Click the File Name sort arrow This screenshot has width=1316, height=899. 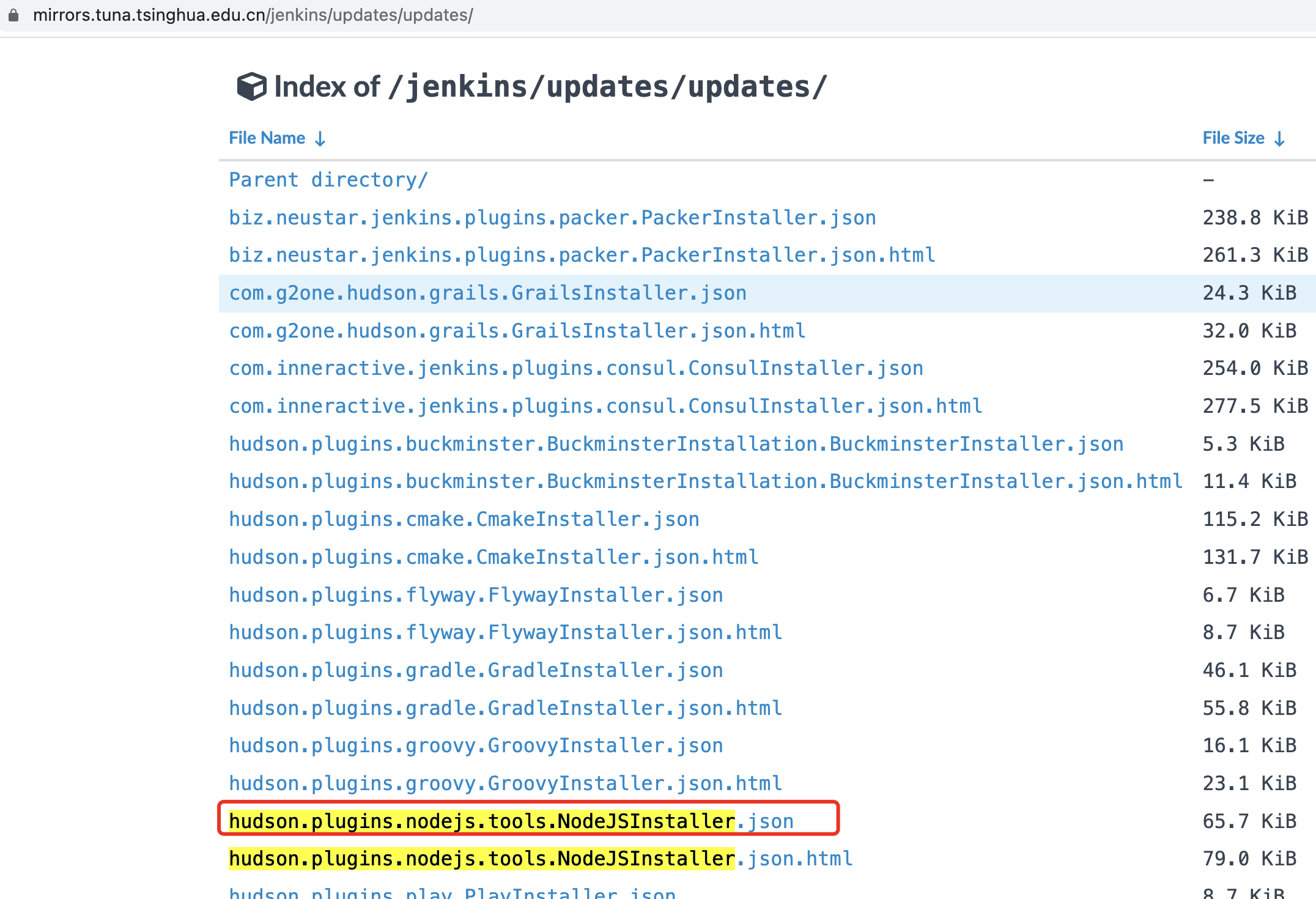click(320, 139)
